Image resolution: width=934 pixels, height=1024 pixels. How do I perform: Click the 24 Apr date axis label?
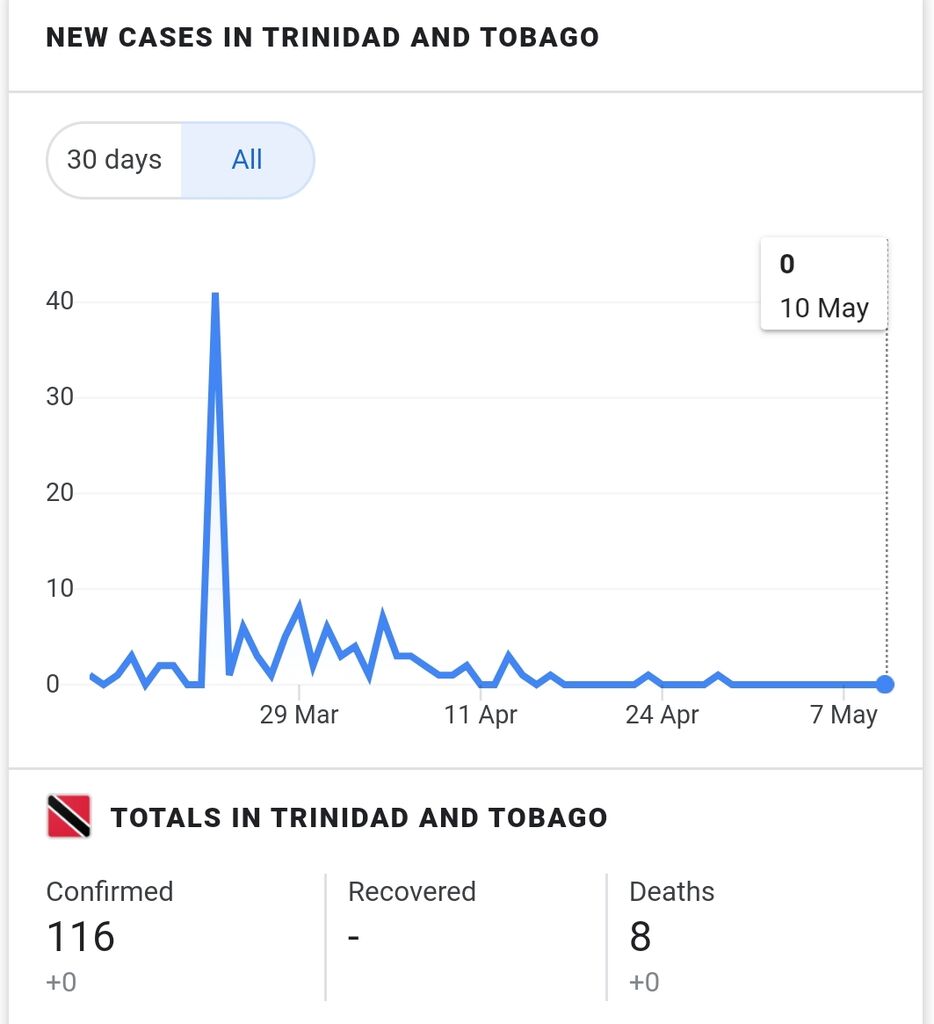pyautogui.click(x=662, y=714)
